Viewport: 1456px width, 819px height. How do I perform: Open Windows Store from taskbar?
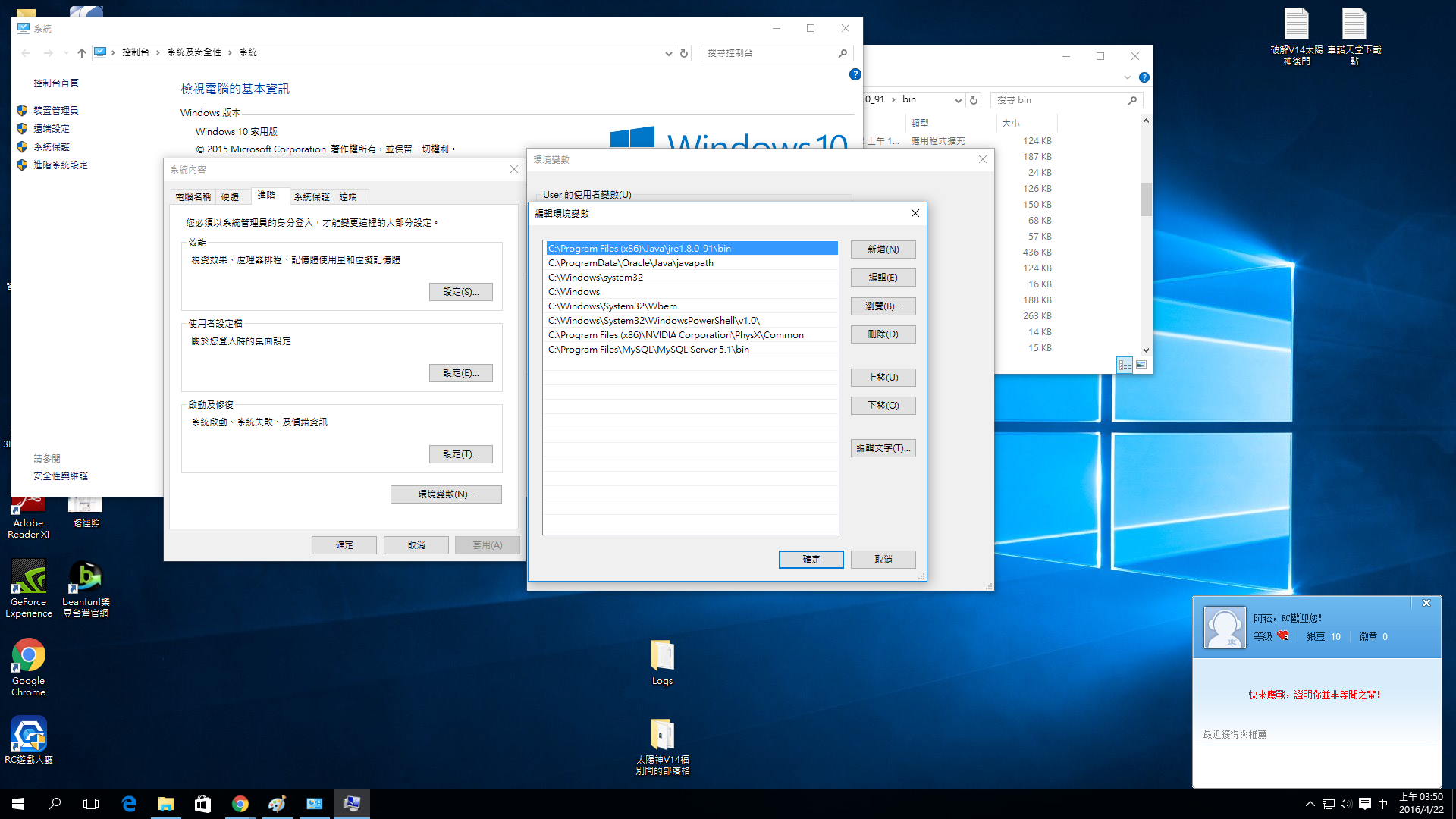pyautogui.click(x=202, y=804)
